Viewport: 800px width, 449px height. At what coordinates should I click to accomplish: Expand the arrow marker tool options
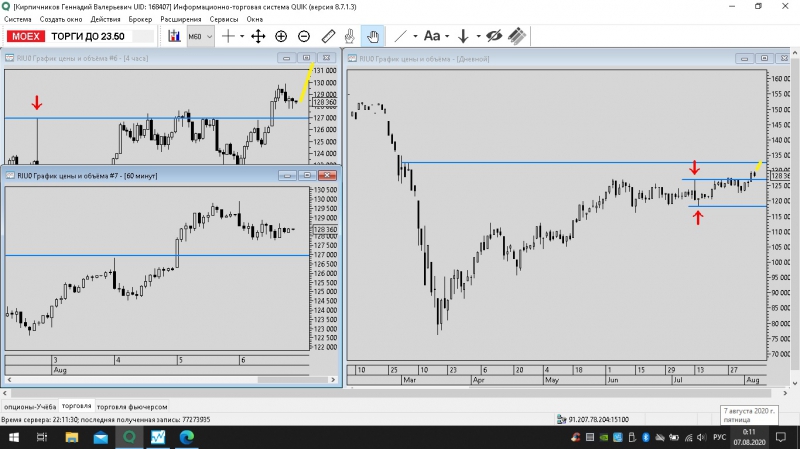479,36
